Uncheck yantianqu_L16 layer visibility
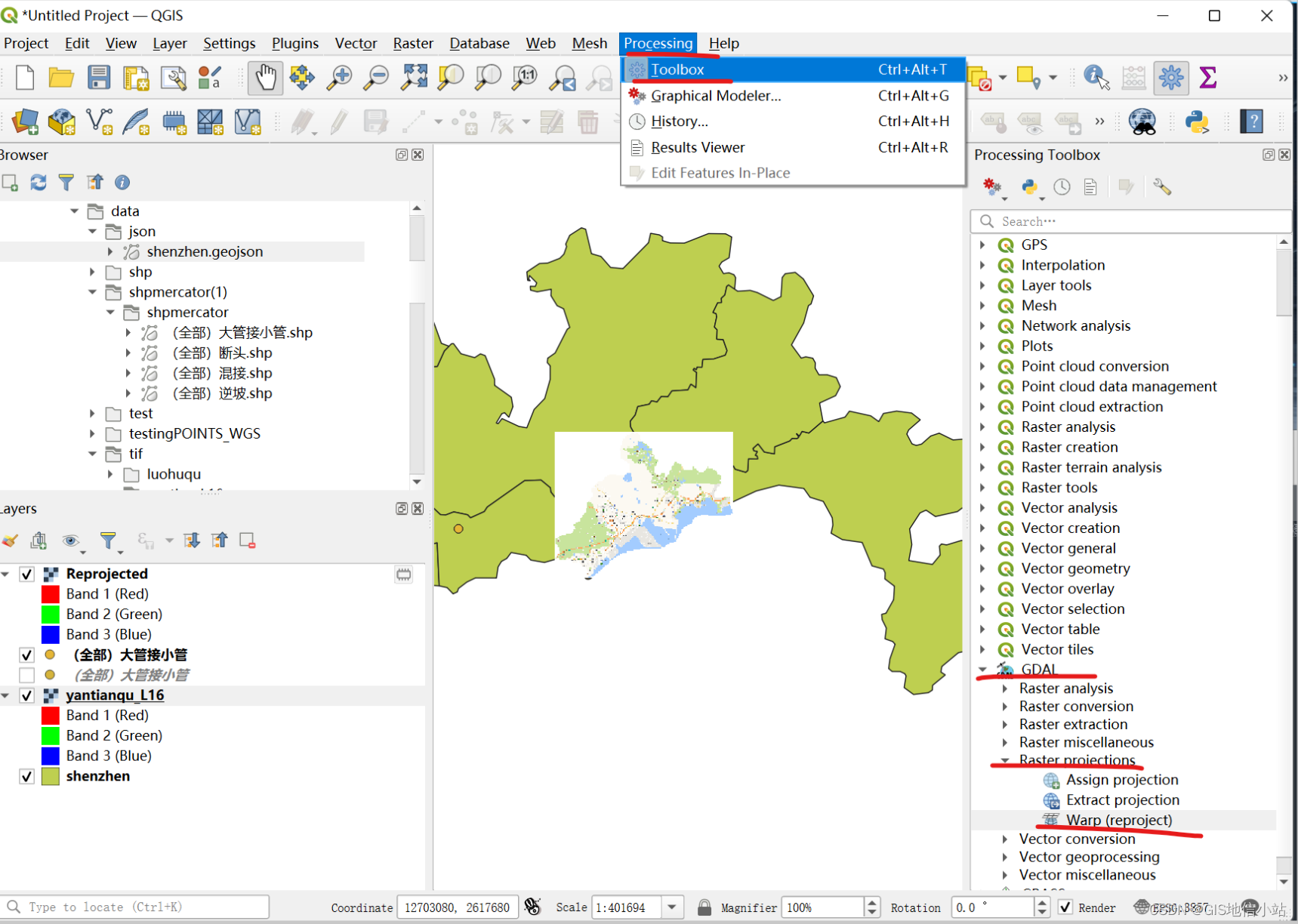The width and height of the screenshot is (1298, 924). 27,695
